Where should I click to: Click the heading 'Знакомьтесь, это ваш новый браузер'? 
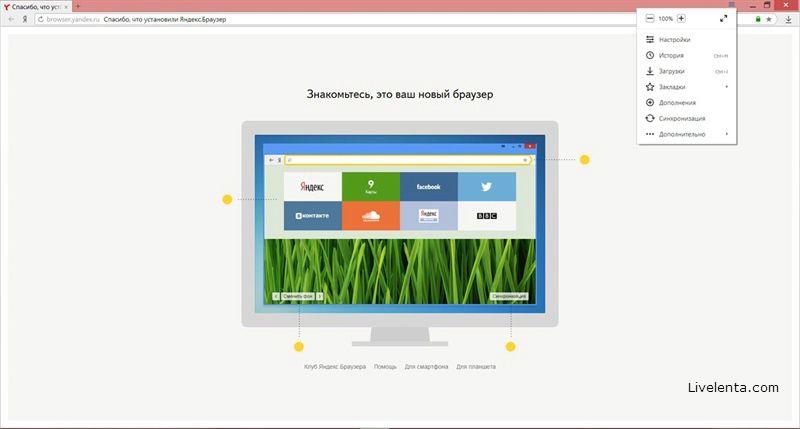pyautogui.click(x=400, y=94)
